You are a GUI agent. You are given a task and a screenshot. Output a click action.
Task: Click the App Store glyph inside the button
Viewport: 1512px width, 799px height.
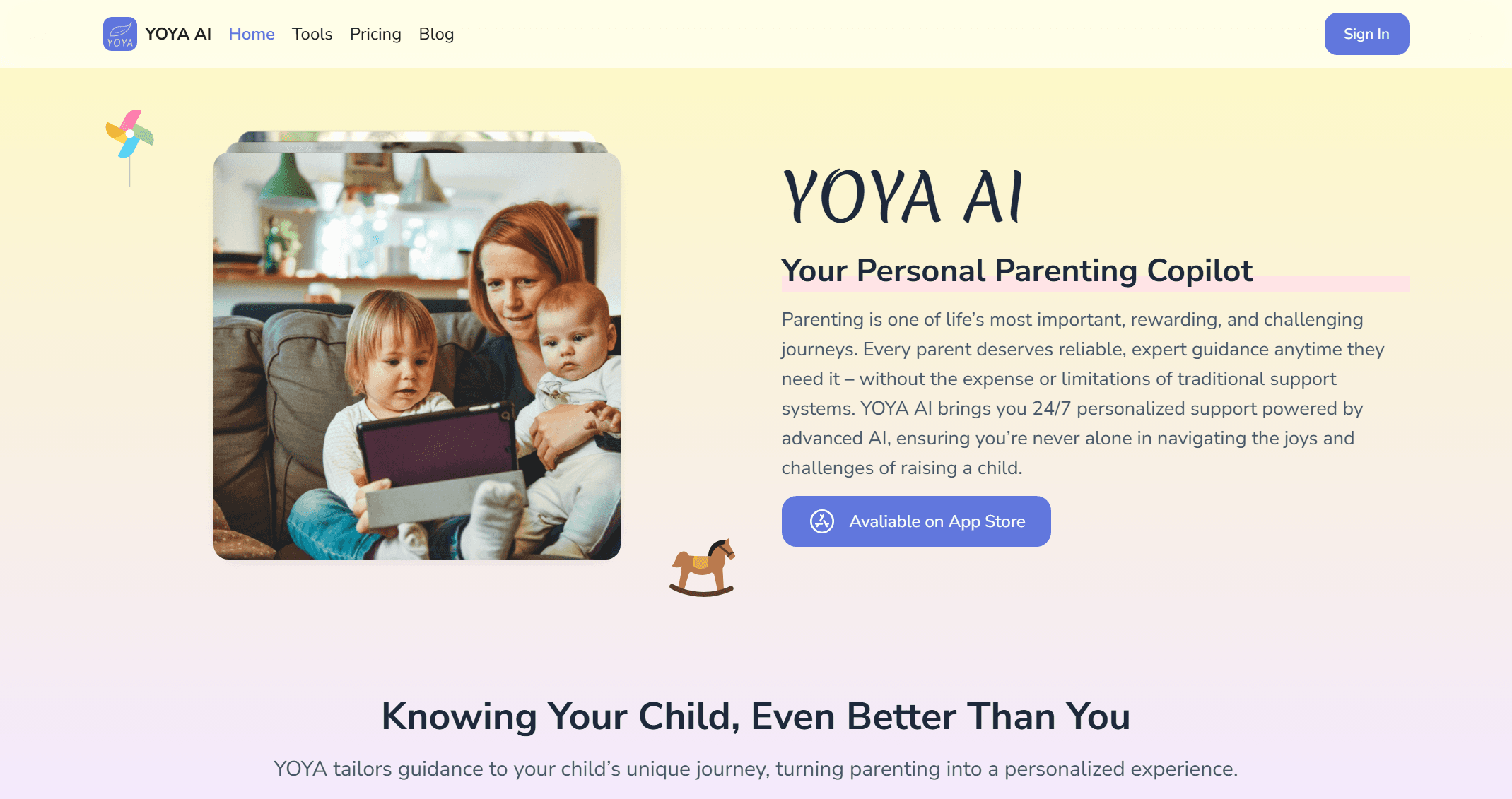click(x=821, y=521)
